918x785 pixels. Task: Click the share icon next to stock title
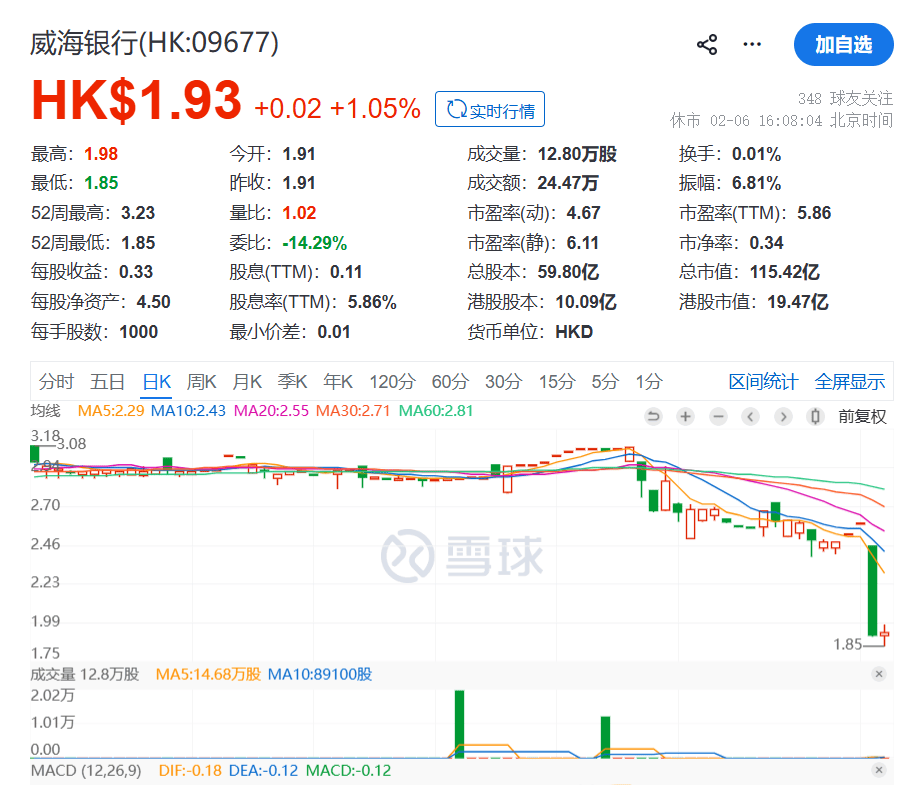(707, 45)
